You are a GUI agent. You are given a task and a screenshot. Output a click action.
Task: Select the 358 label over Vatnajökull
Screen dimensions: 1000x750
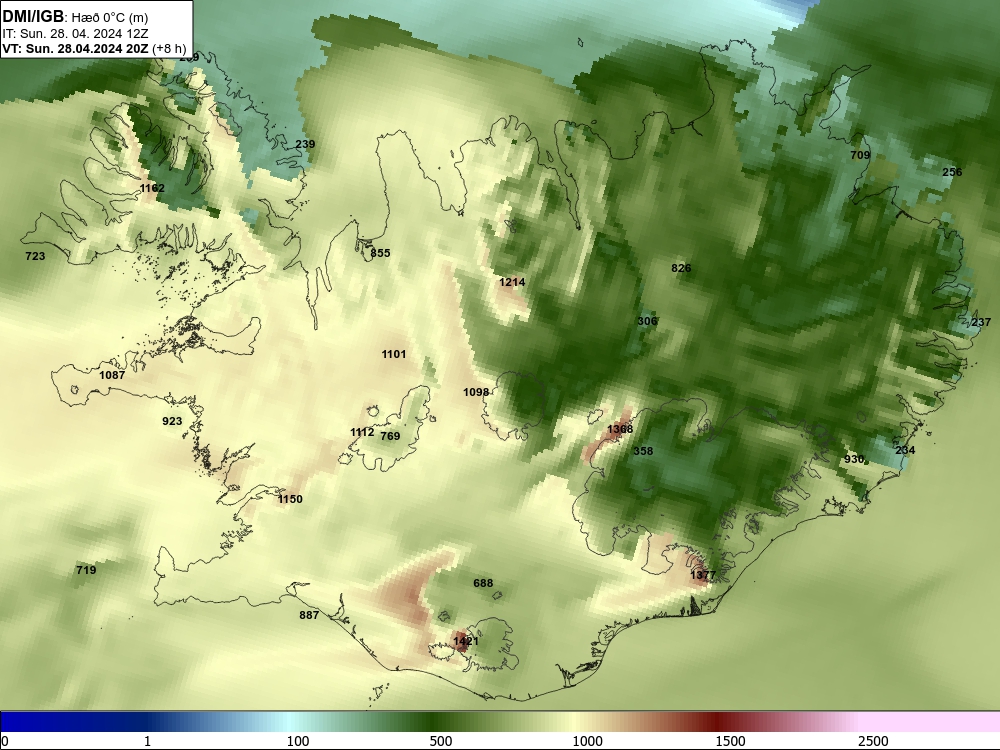pos(643,451)
